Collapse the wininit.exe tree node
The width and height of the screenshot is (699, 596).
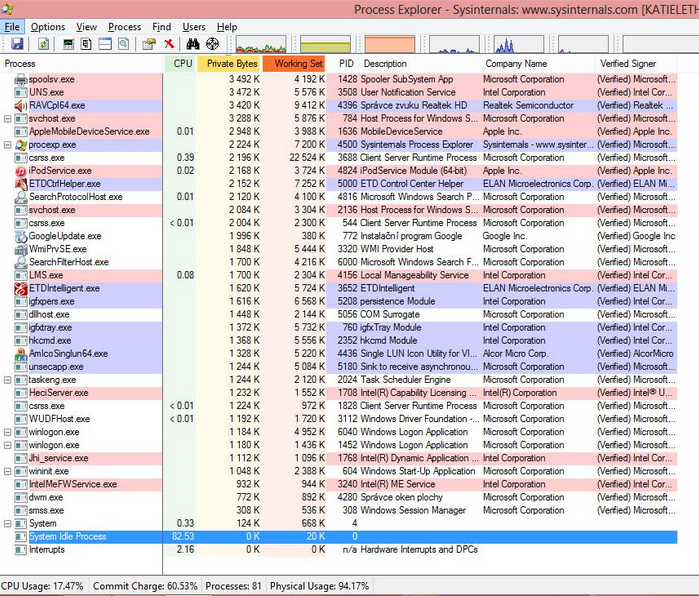(x=7, y=471)
